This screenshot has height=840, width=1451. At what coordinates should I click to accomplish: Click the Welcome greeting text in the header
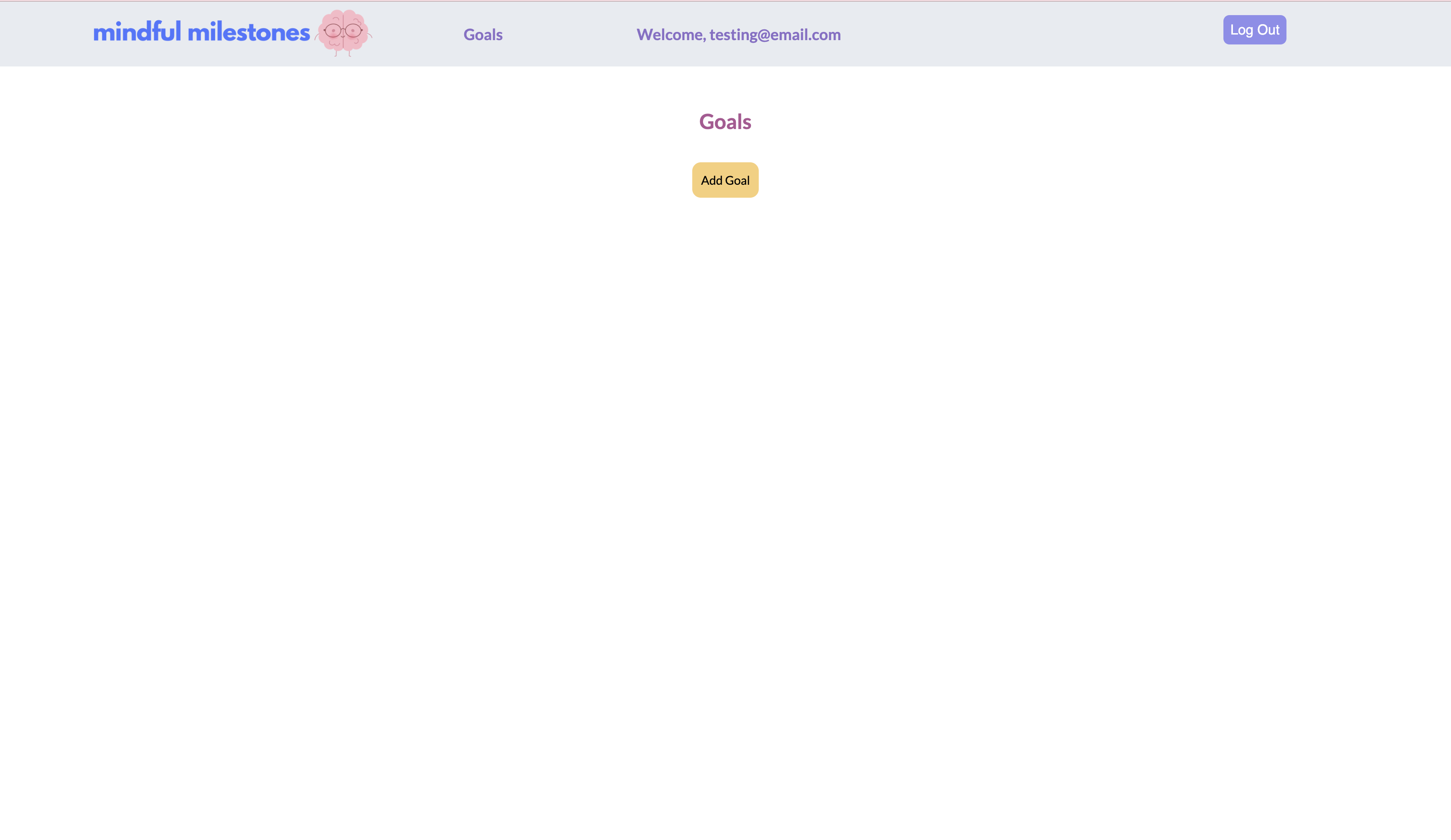click(738, 35)
